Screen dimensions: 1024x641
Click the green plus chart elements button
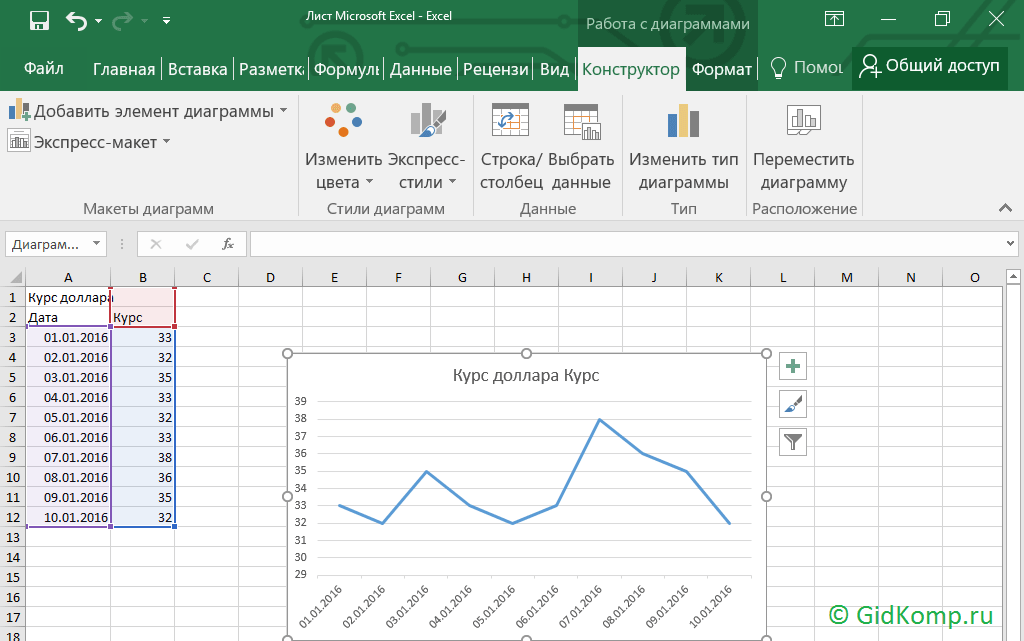[793, 367]
